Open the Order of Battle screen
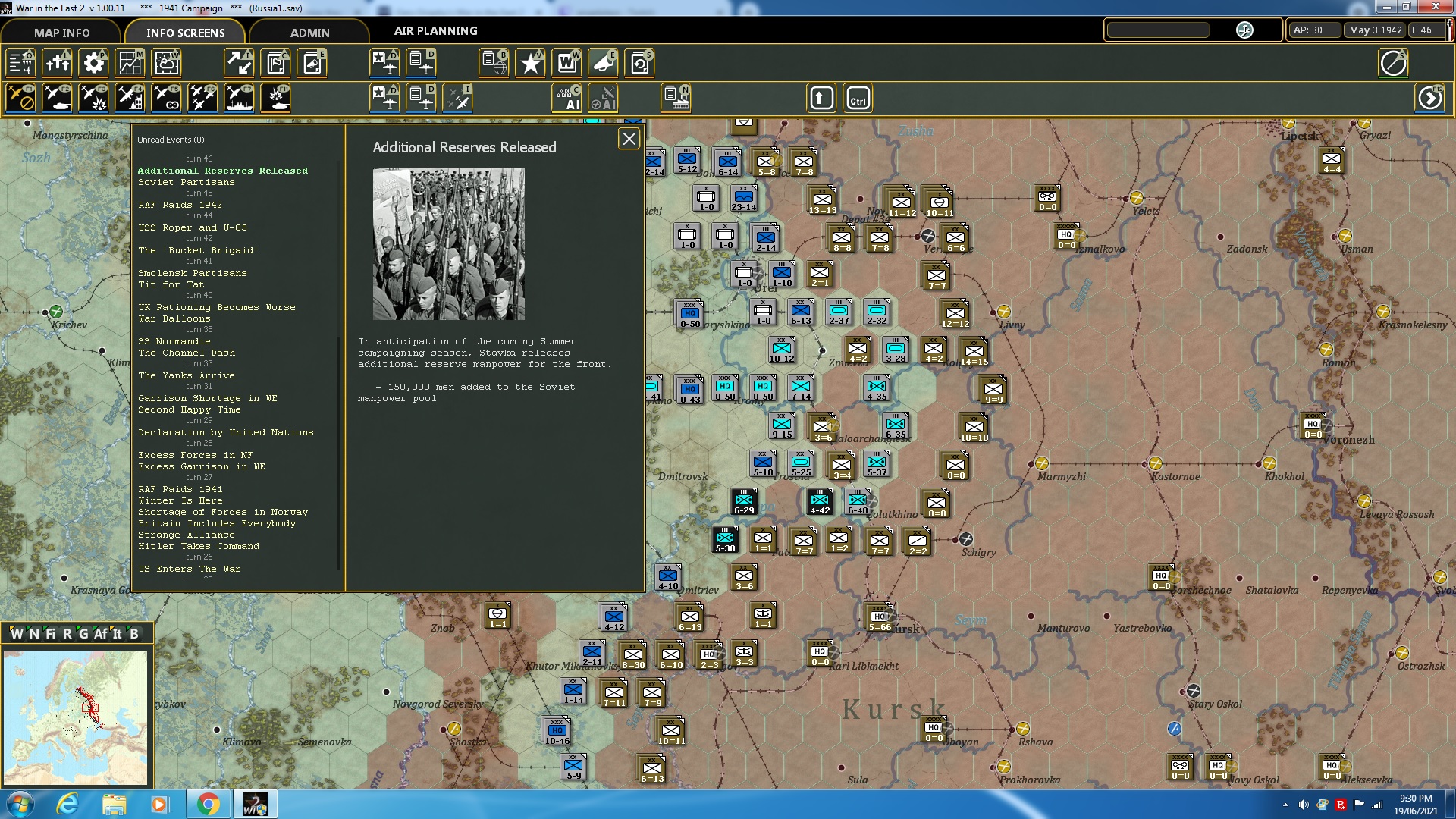Image resolution: width=1456 pixels, height=819 pixels. tap(21, 63)
